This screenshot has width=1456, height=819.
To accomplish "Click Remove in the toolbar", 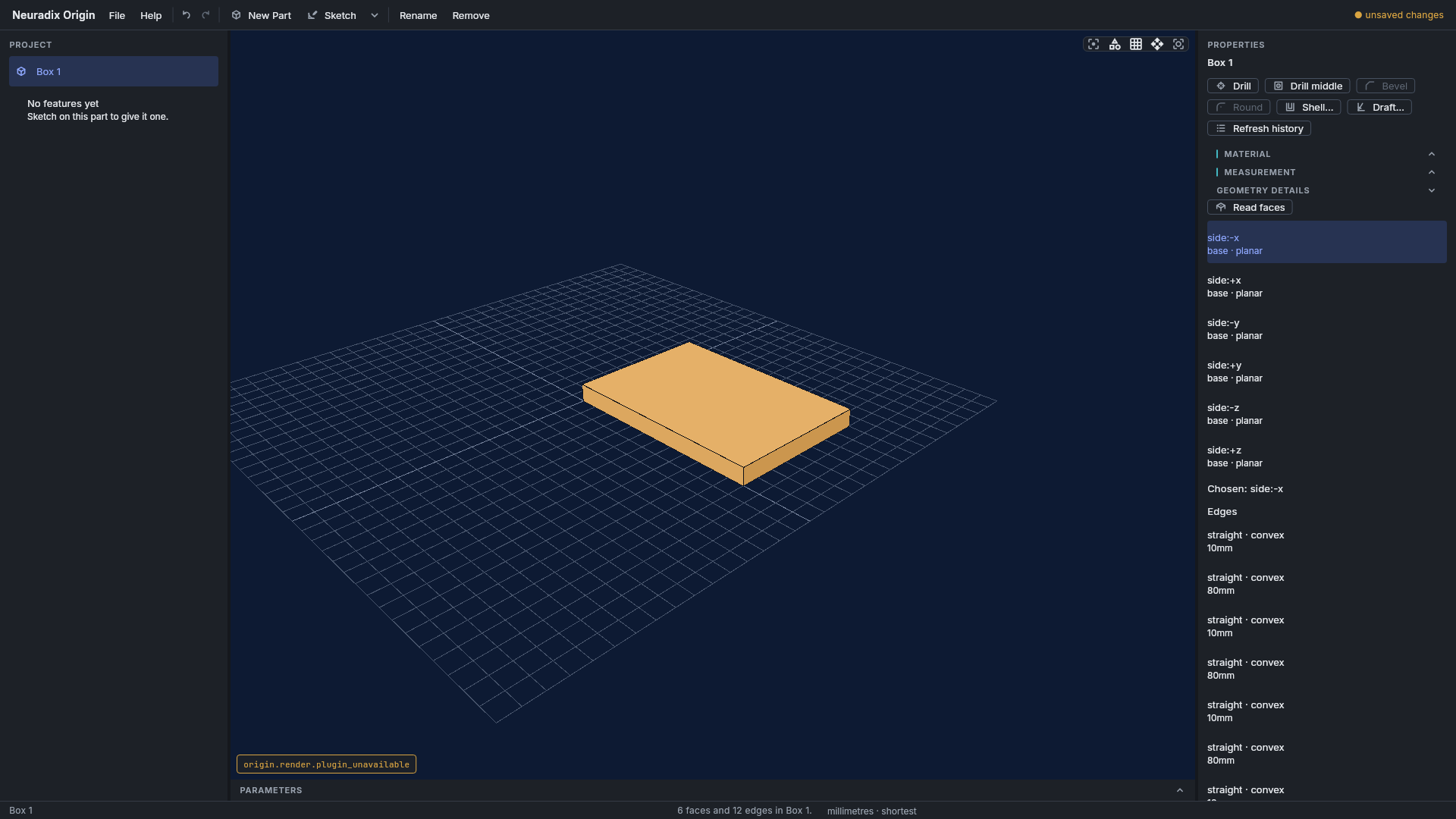I will click(471, 15).
